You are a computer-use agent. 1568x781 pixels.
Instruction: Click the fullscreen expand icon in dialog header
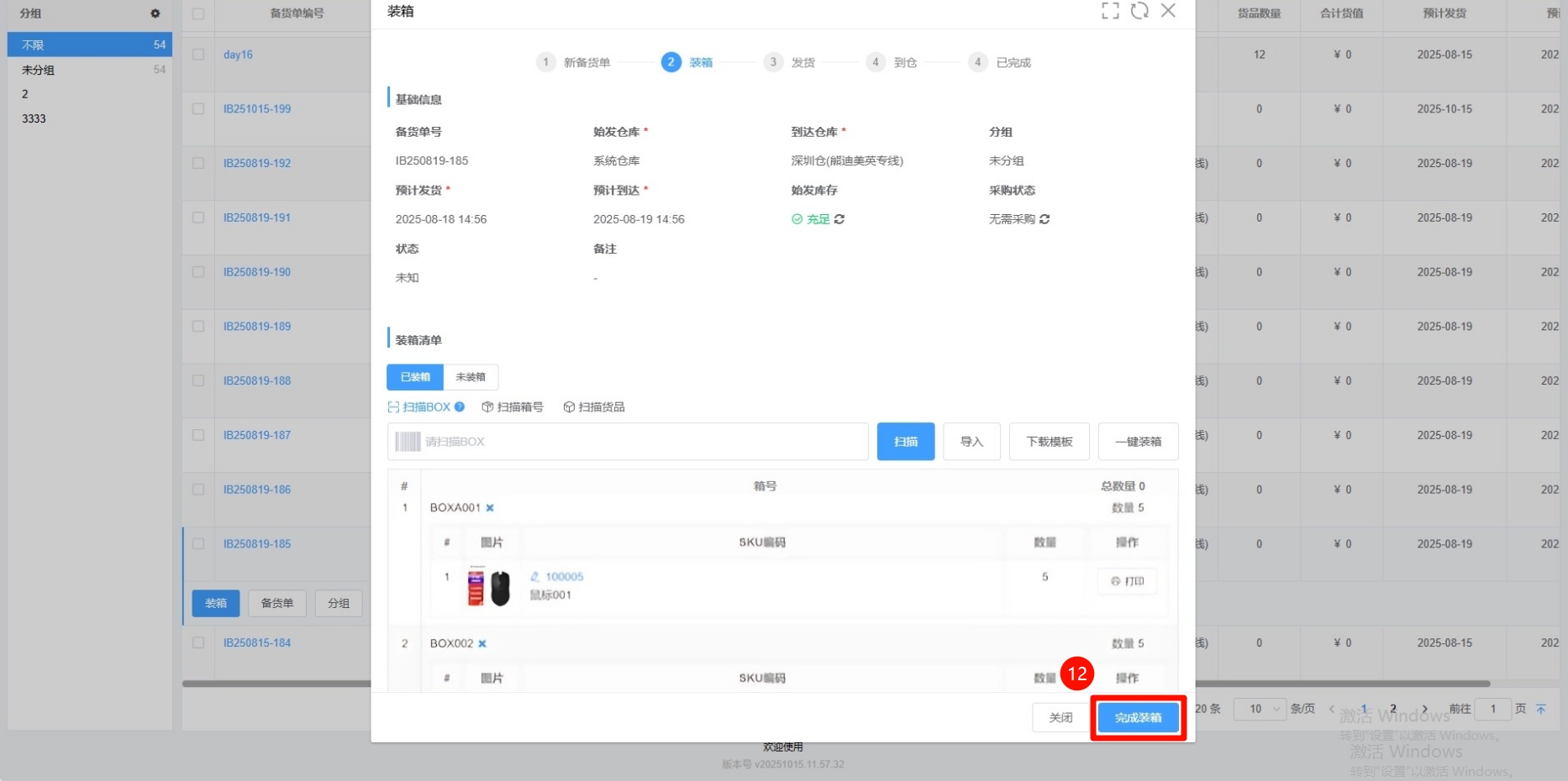click(1110, 11)
